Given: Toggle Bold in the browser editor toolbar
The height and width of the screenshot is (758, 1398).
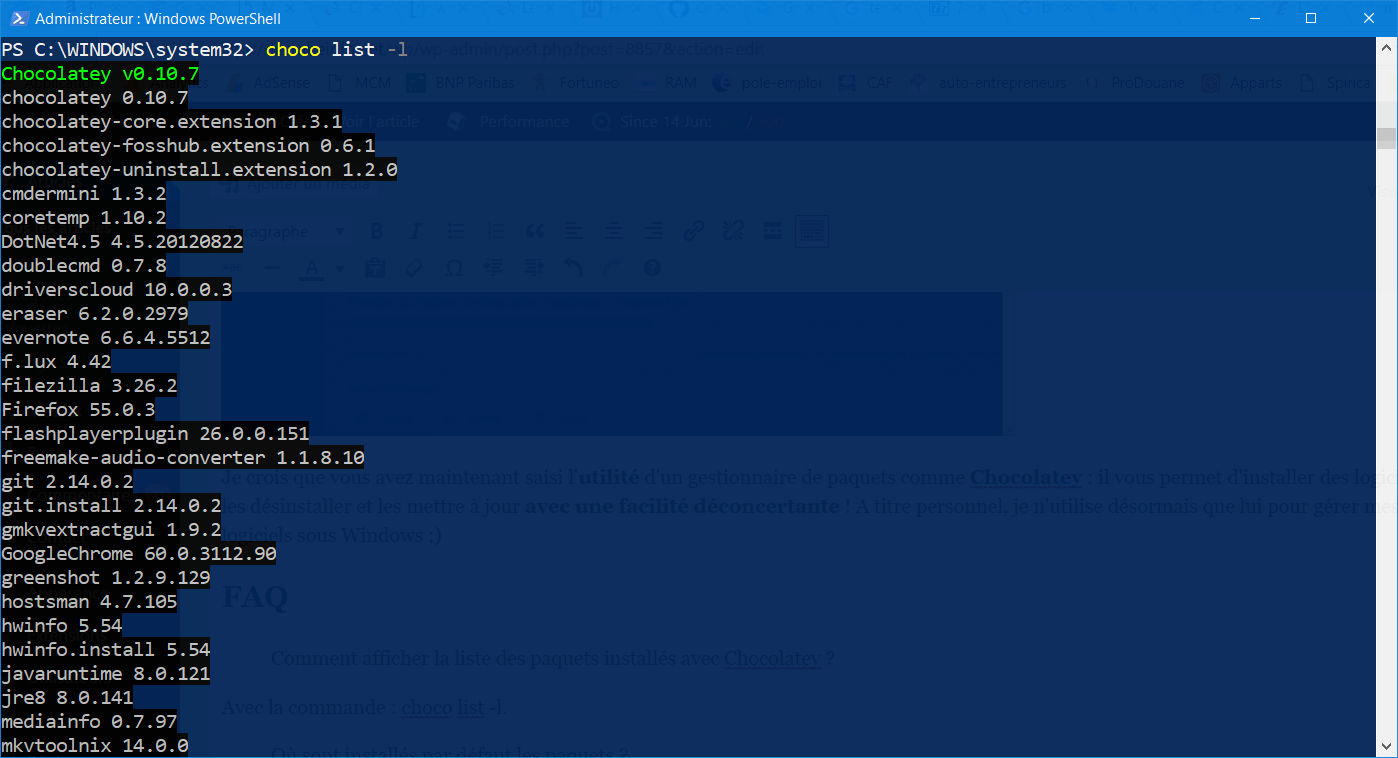Looking at the screenshot, I should point(376,231).
